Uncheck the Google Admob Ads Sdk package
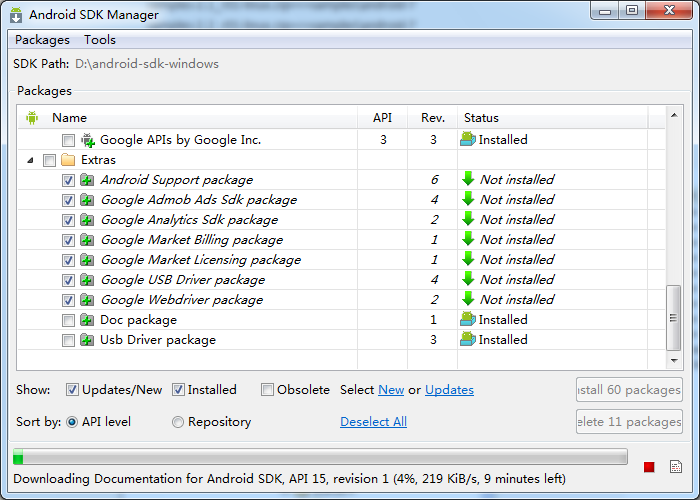 (x=68, y=200)
